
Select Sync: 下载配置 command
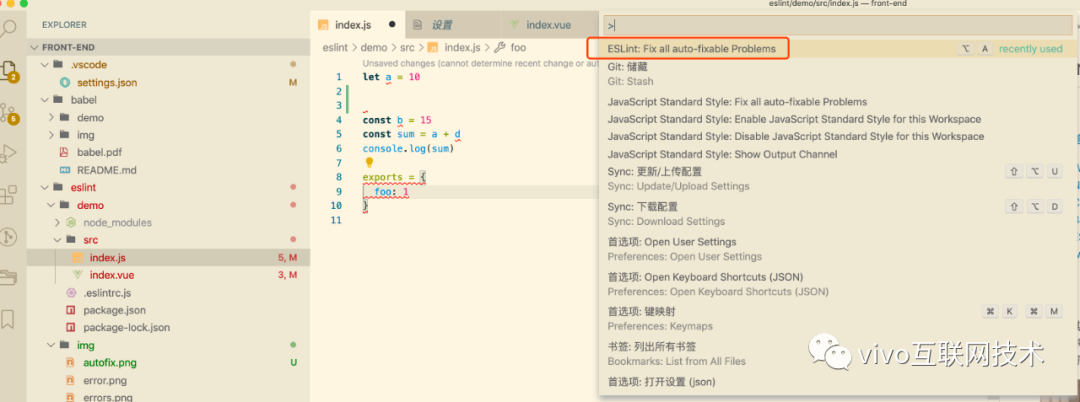point(839,214)
